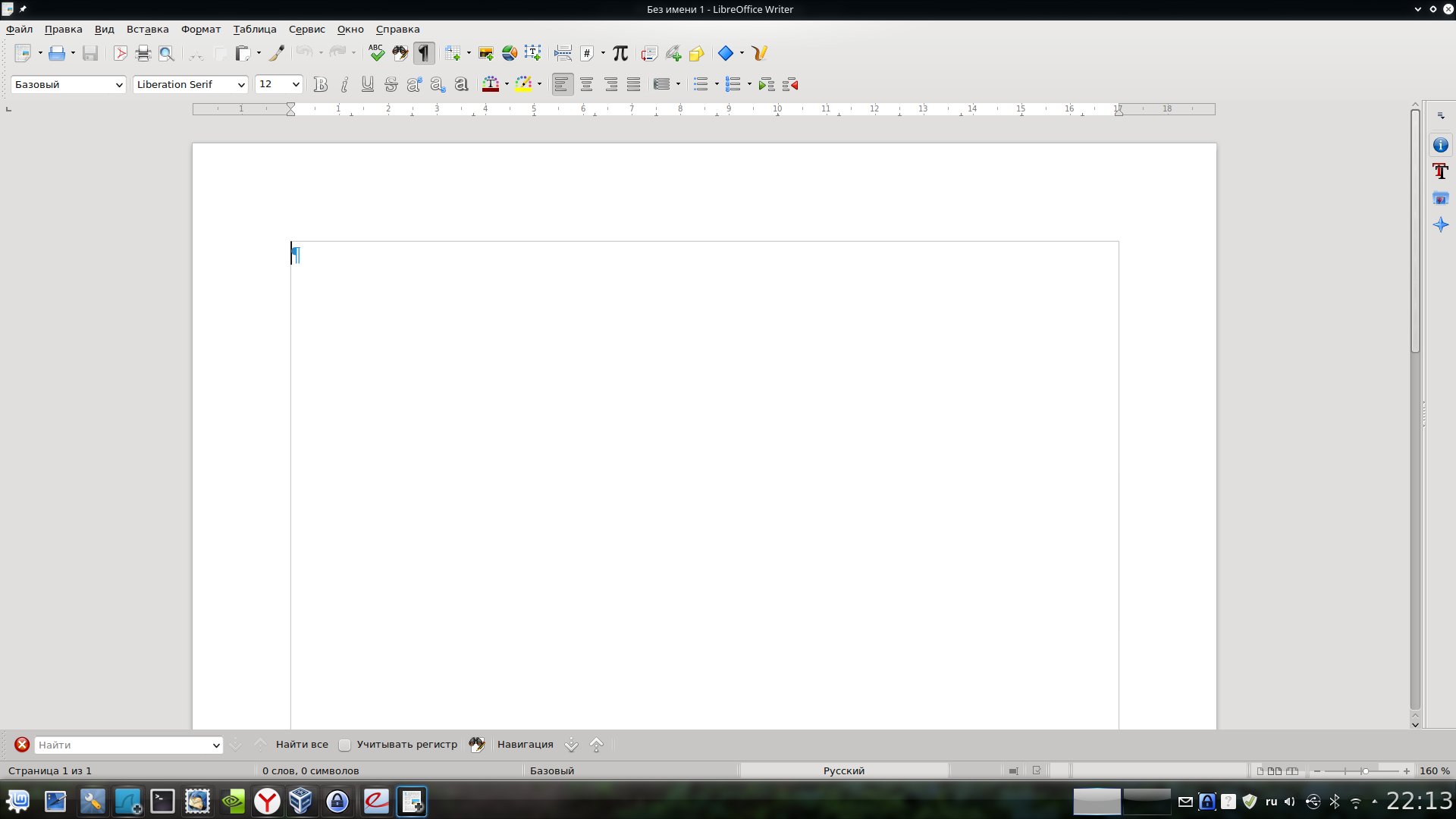1456x819 pixels.
Task: Expand the font size 12 dropdown
Action: [x=295, y=85]
